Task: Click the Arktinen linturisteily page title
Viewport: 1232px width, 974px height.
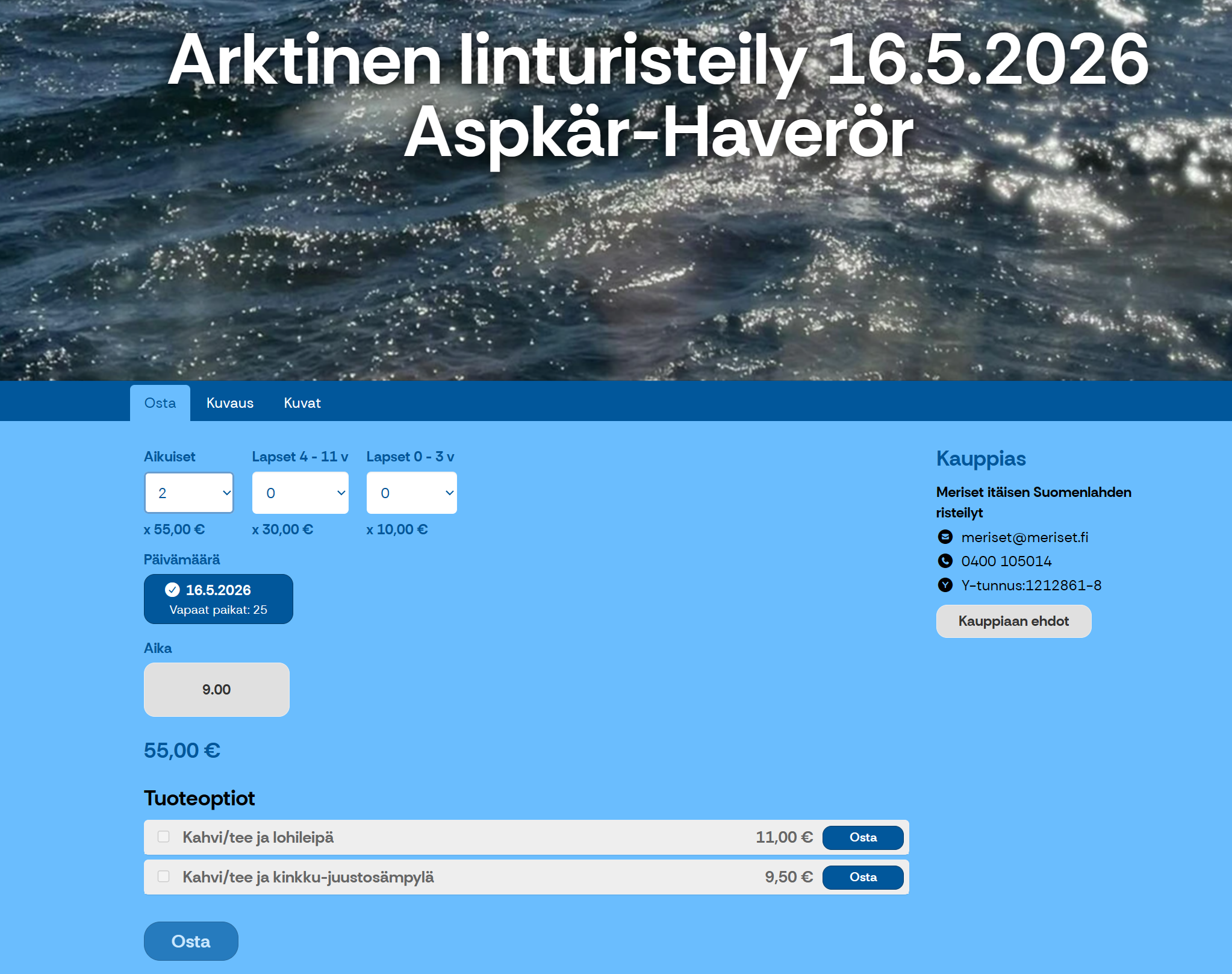Action: (659, 95)
